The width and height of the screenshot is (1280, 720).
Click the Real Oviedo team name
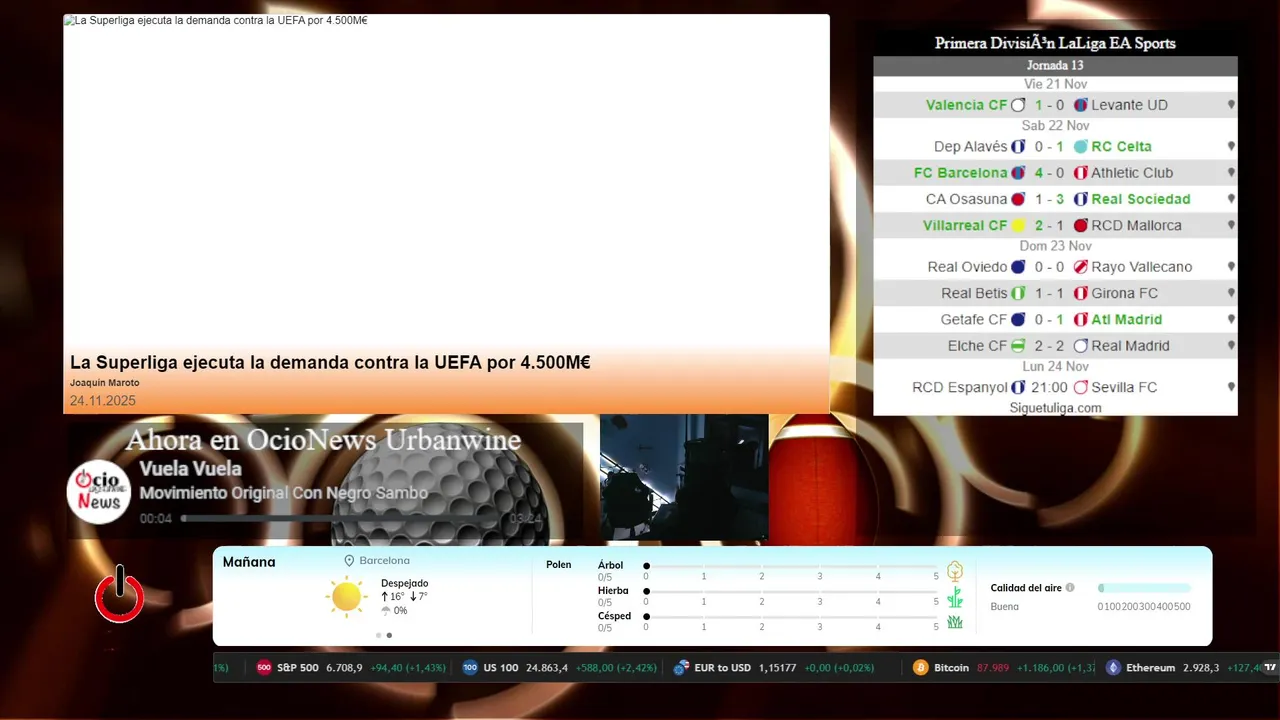pos(967,267)
